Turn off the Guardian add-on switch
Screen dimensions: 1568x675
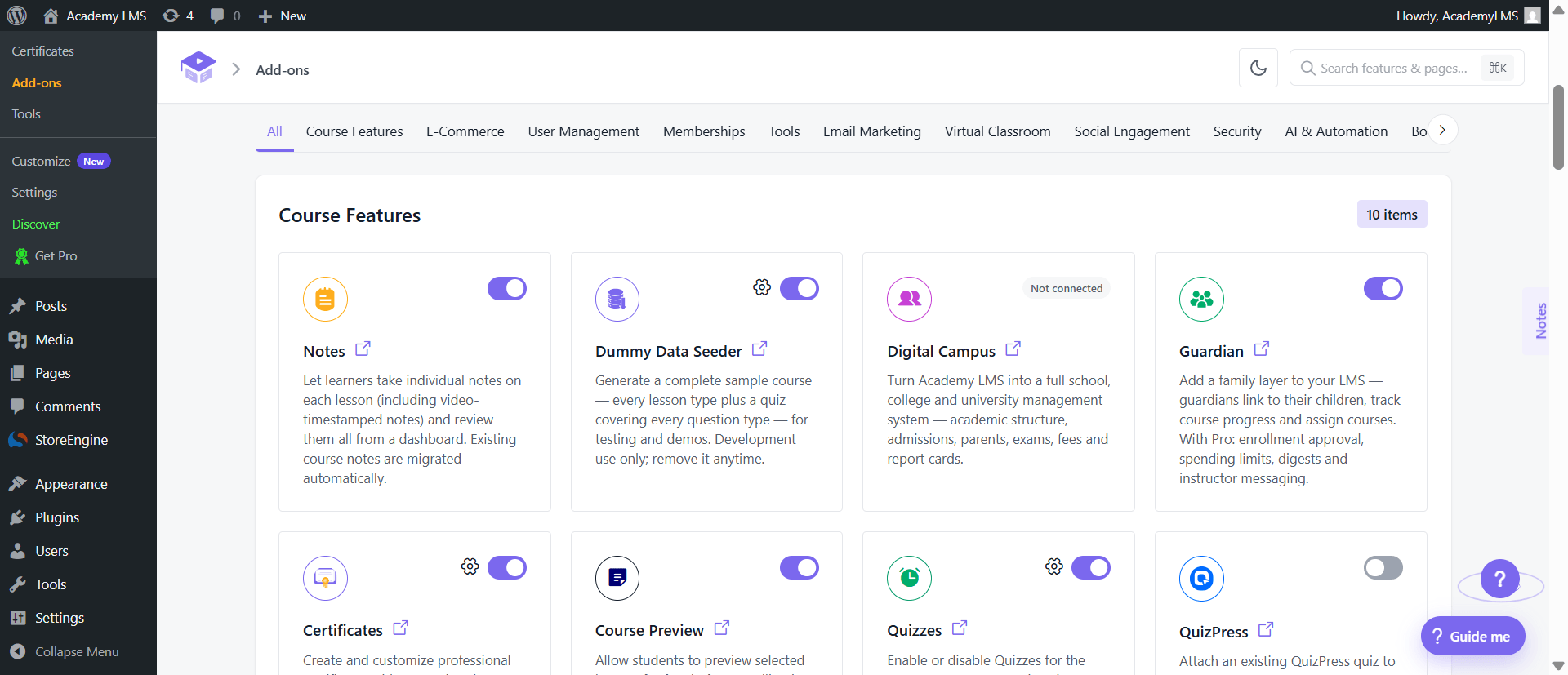coord(1383,288)
